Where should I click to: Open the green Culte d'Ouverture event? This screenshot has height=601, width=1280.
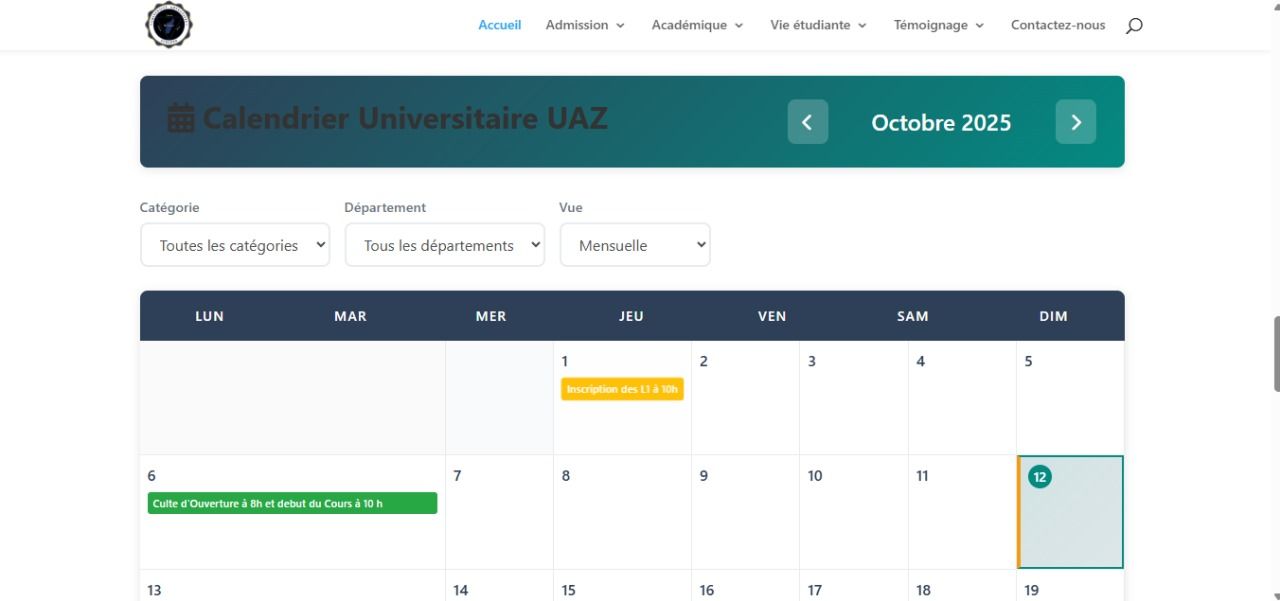coord(292,503)
